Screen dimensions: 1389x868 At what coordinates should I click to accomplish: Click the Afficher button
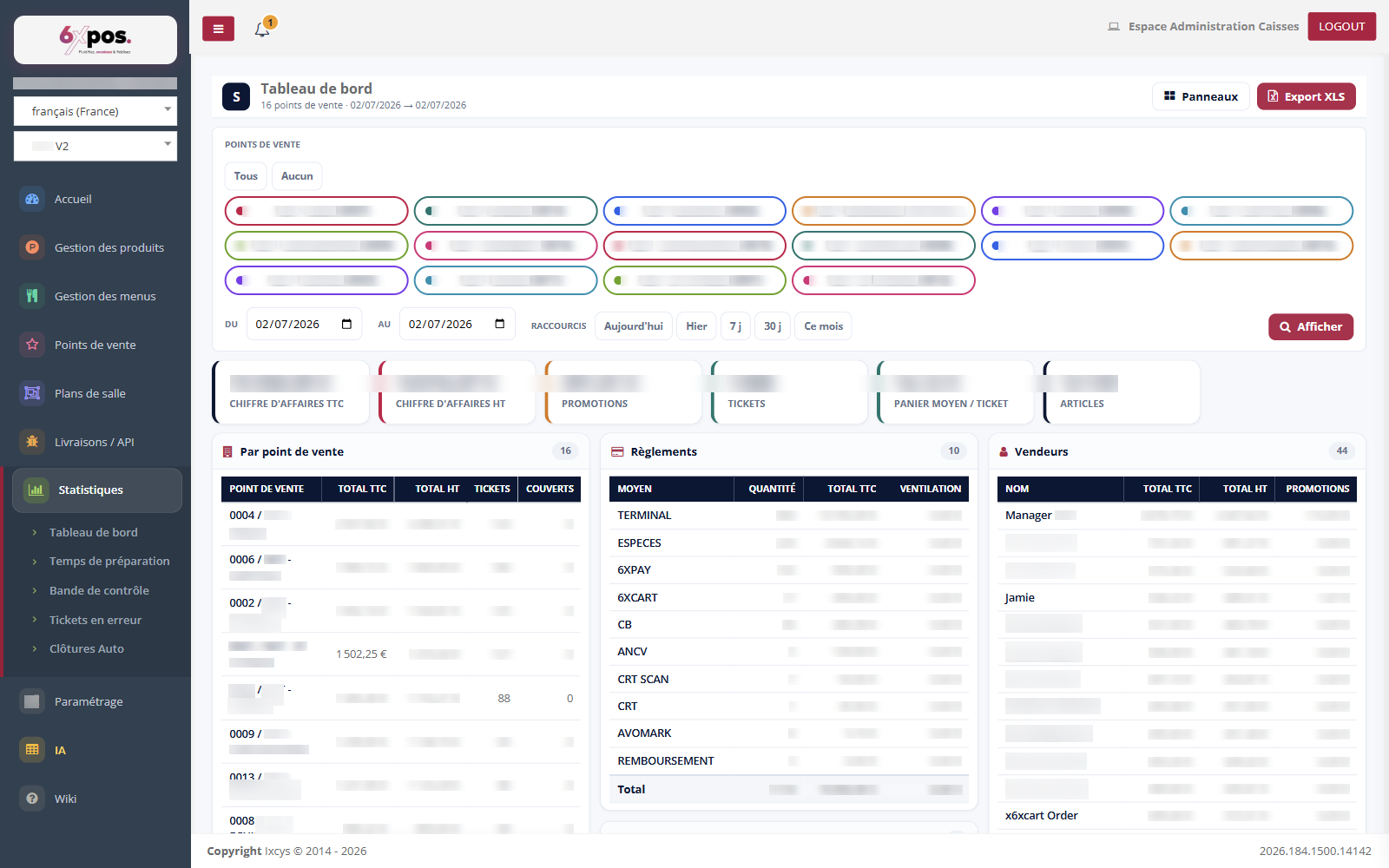click(1311, 326)
